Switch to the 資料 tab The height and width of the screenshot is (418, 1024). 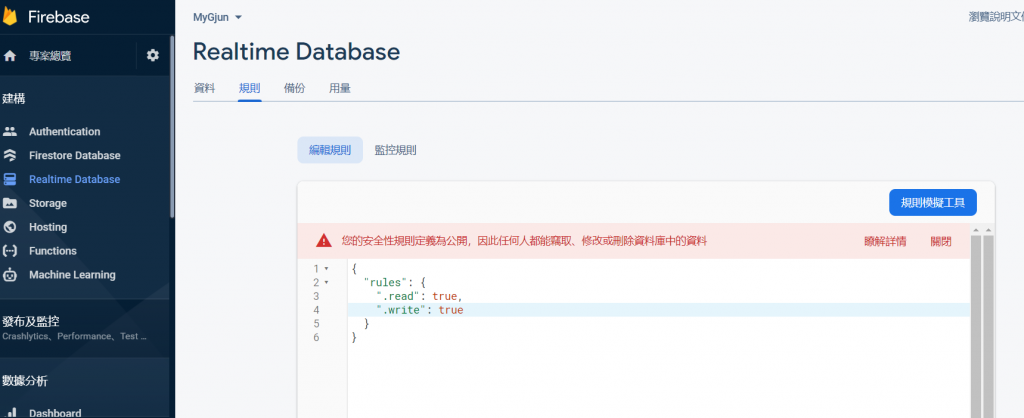204,88
